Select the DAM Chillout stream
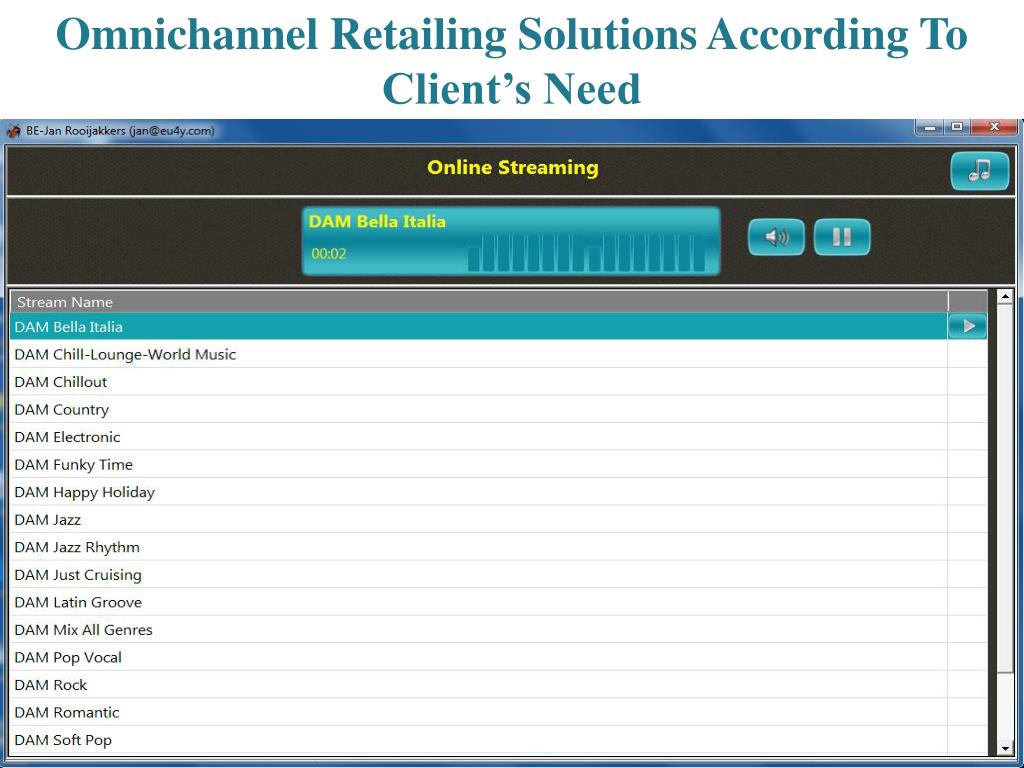The height and width of the screenshot is (768, 1024). (x=479, y=381)
